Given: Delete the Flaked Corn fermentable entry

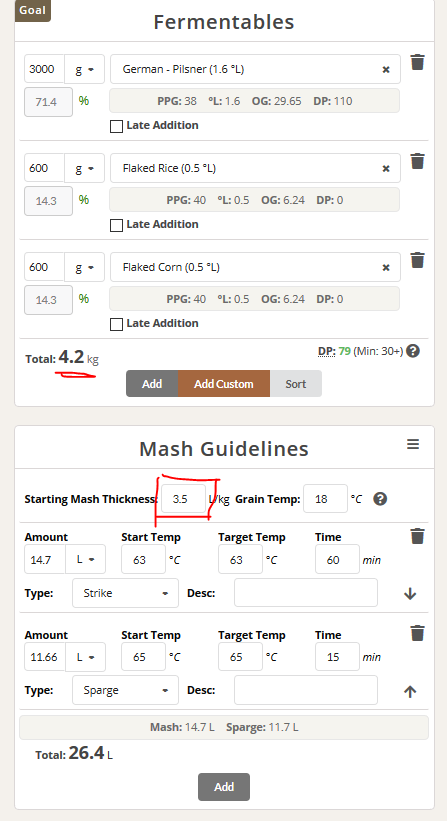Looking at the screenshot, I should (417, 260).
